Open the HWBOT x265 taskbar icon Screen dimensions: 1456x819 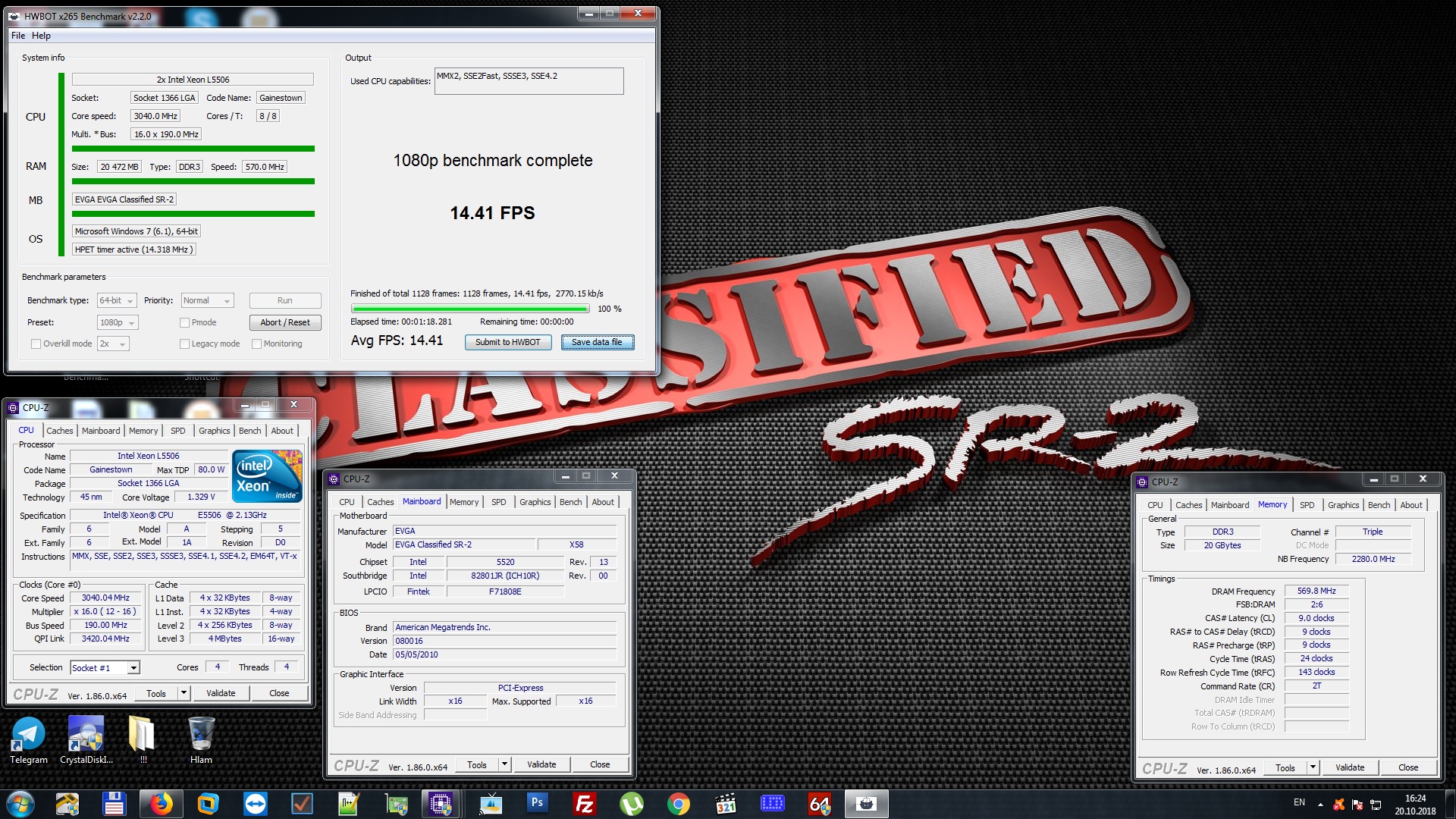(866, 803)
